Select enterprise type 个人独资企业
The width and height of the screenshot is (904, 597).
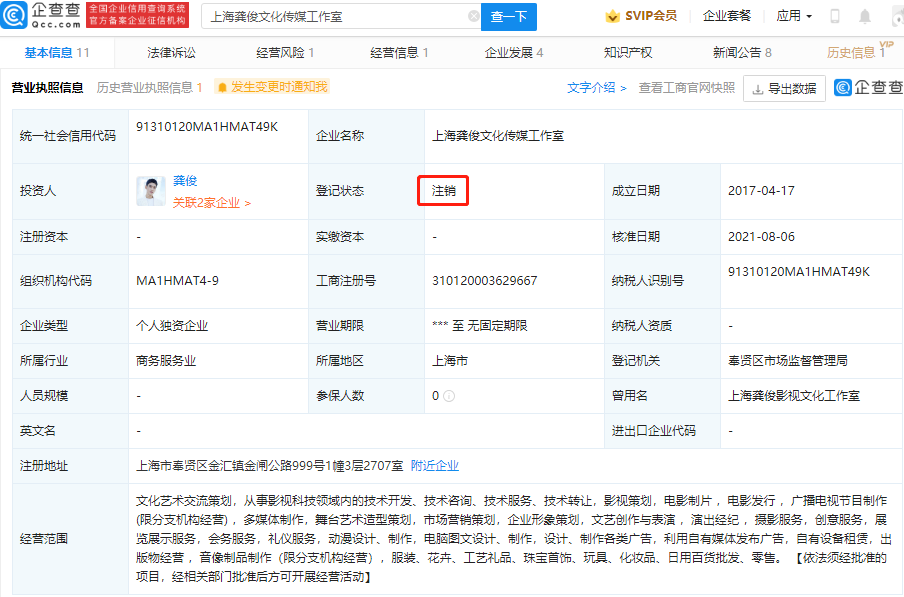[172, 326]
